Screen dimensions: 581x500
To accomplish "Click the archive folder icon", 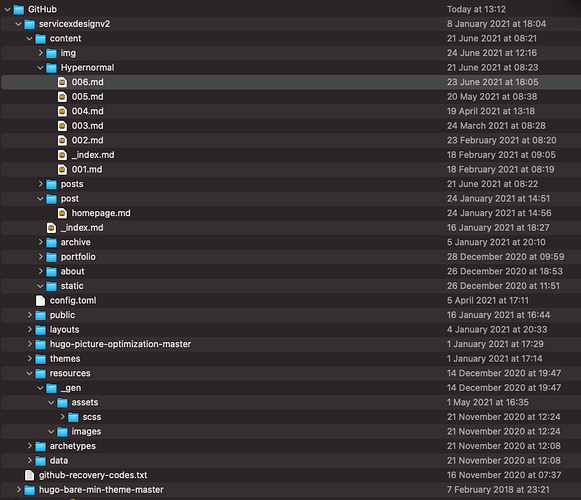I will [51, 242].
